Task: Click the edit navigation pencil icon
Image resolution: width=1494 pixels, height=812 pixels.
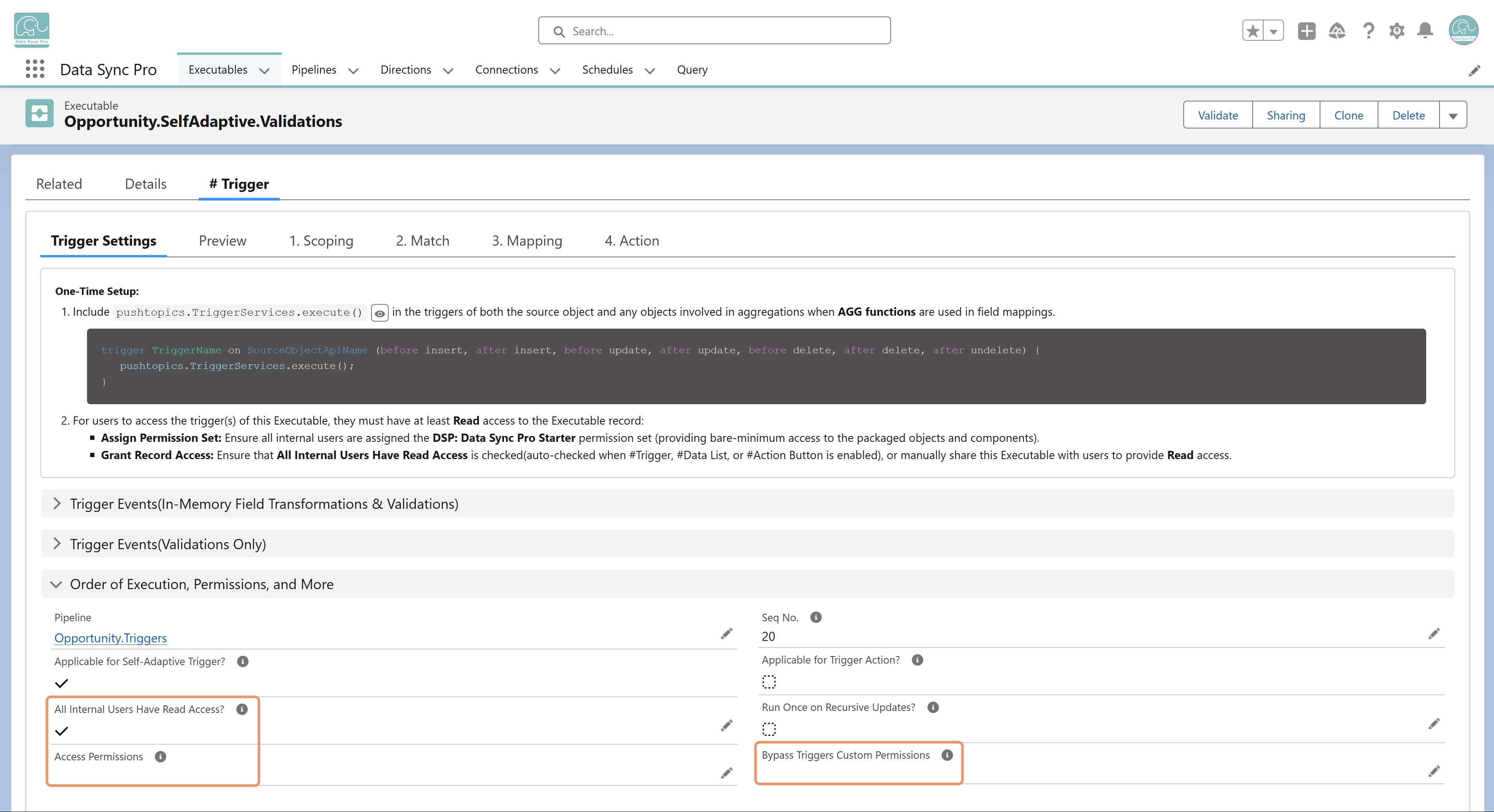Action: pyautogui.click(x=1474, y=71)
